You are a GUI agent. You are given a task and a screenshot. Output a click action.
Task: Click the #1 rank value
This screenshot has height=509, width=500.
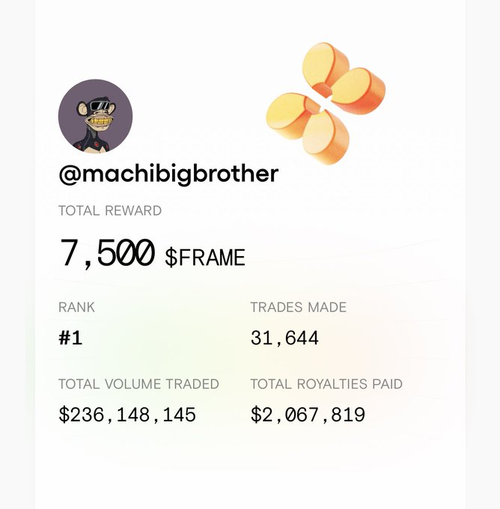coord(70,338)
